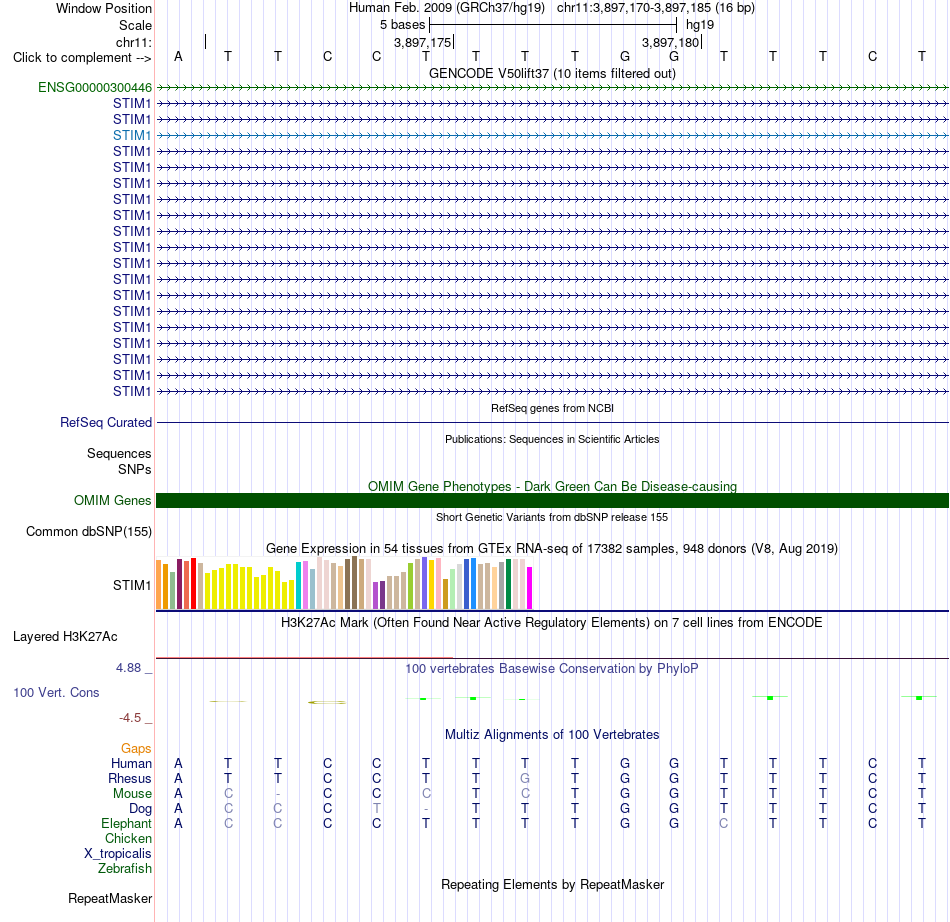Click the gray G in Rhesus row

[525, 778]
